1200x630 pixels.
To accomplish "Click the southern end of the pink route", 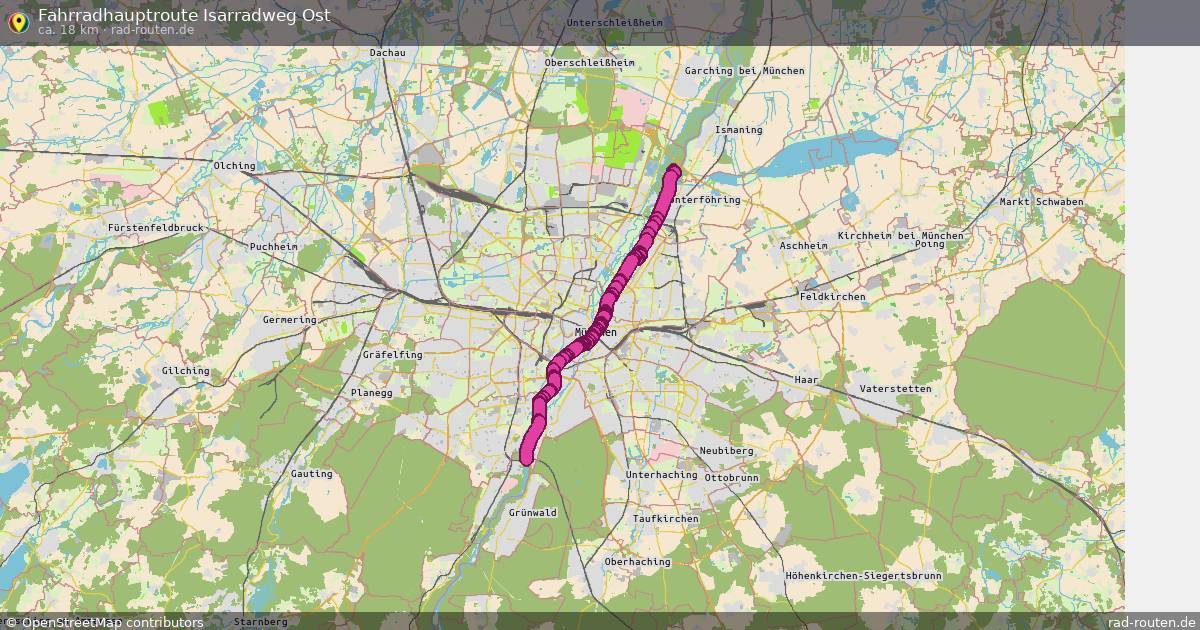I will [x=528, y=457].
